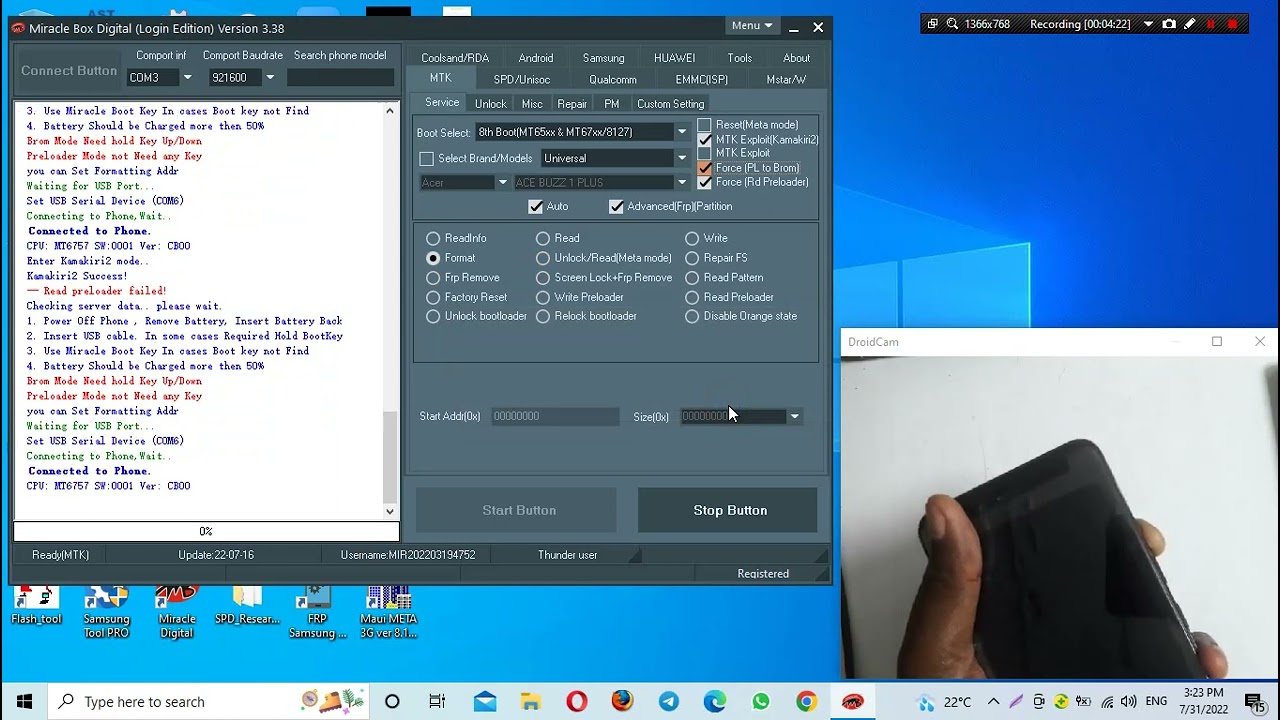The width and height of the screenshot is (1280, 720).
Task: Switch to the SPD/Unisoc tab
Action: coord(521,79)
